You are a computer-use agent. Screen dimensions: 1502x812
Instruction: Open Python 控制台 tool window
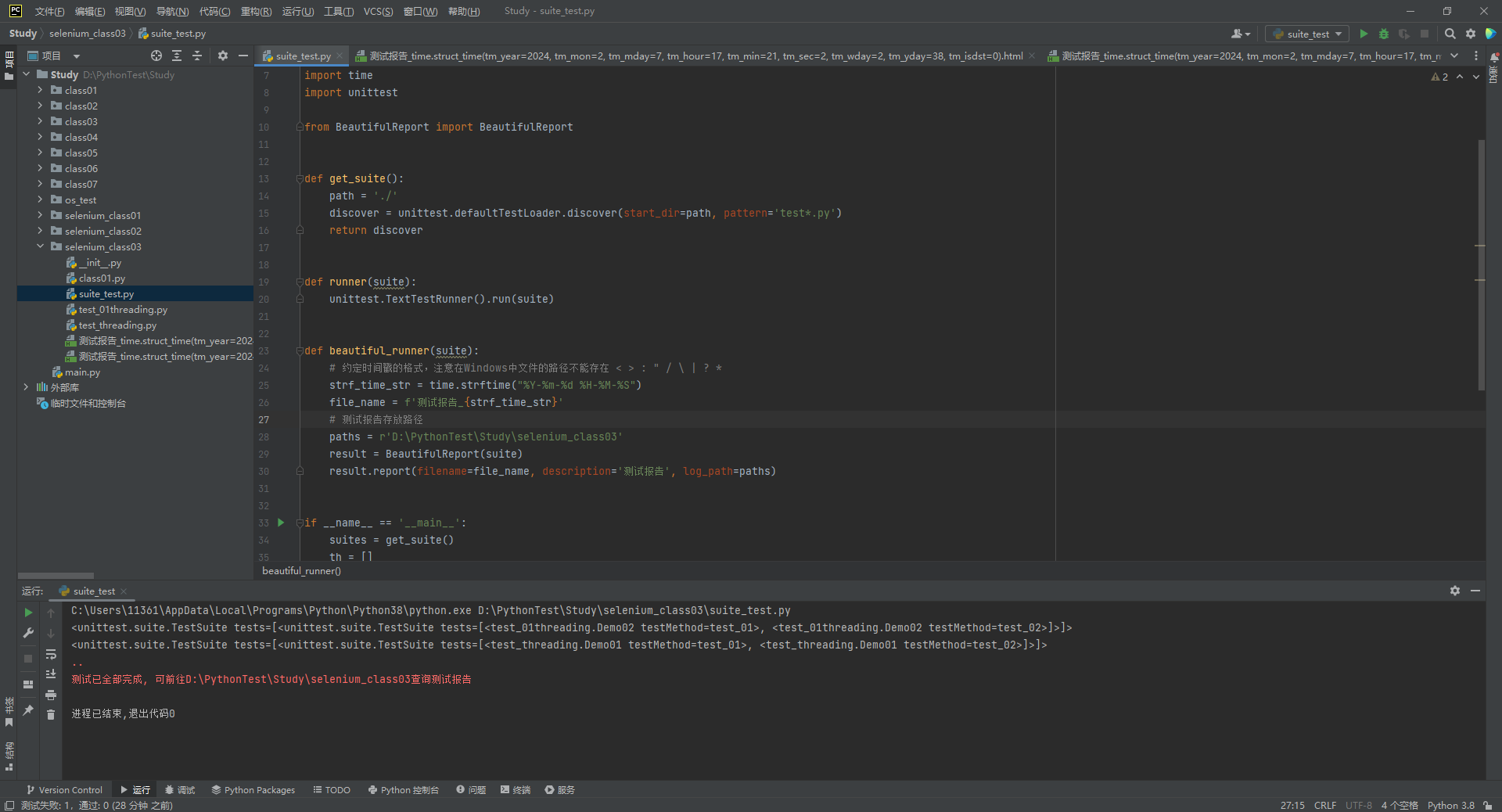tap(404, 790)
